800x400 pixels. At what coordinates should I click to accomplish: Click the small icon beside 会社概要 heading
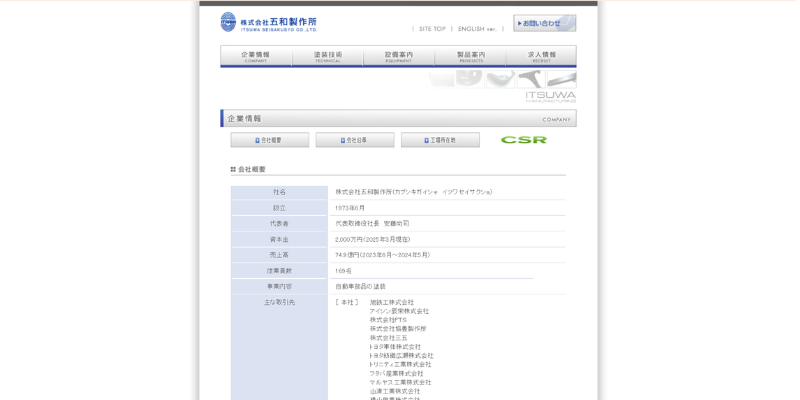[233, 169]
